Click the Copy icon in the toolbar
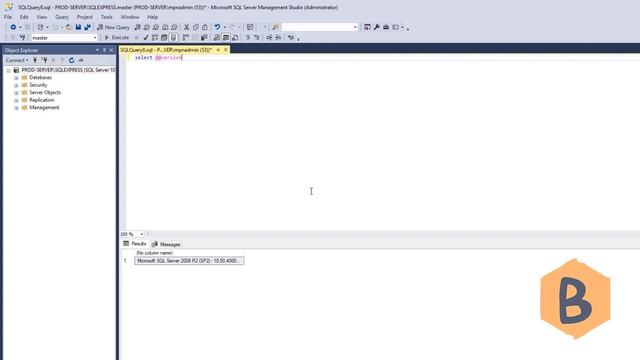The height and width of the screenshot is (360, 640). pyautogui.click(x=196, y=27)
